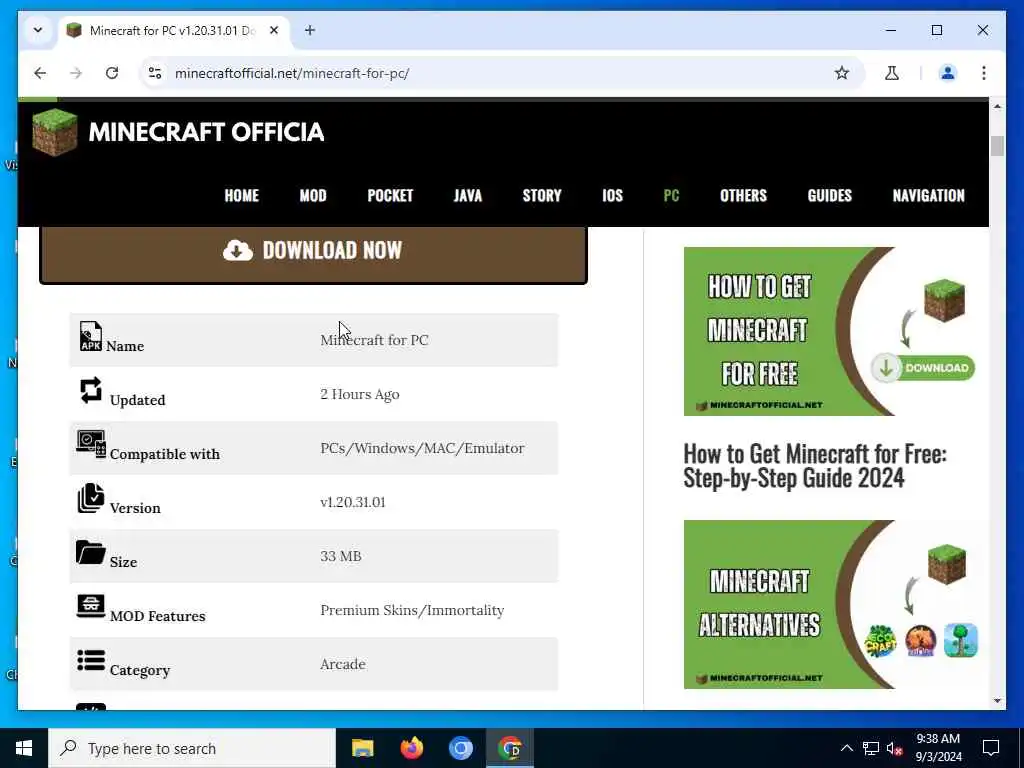Viewport: 1024px width, 768px height.
Task: View site information icon in address bar
Action: (x=155, y=73)
